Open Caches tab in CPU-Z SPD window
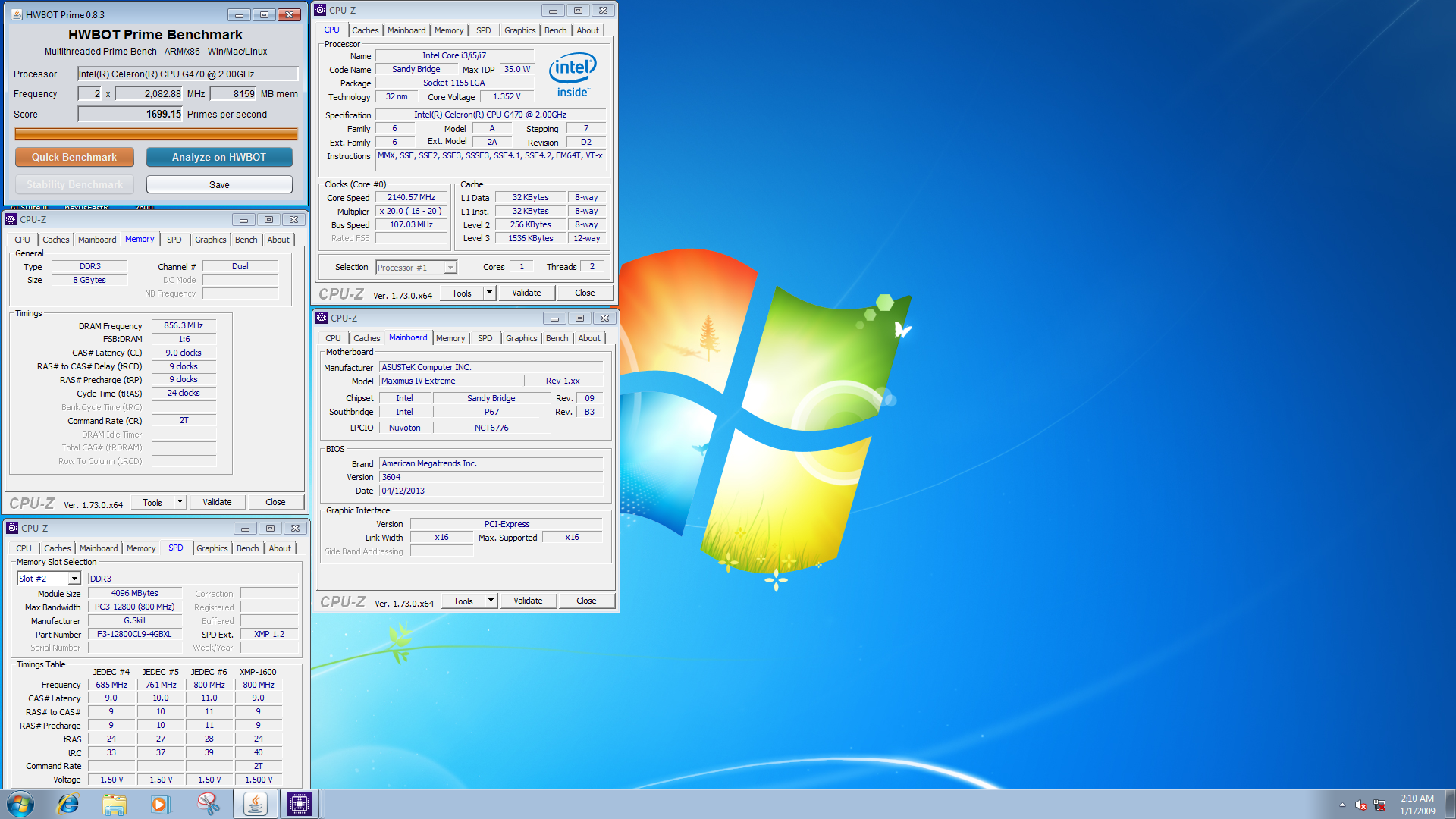The image size is (1456, 819). [x=57, y=548]
